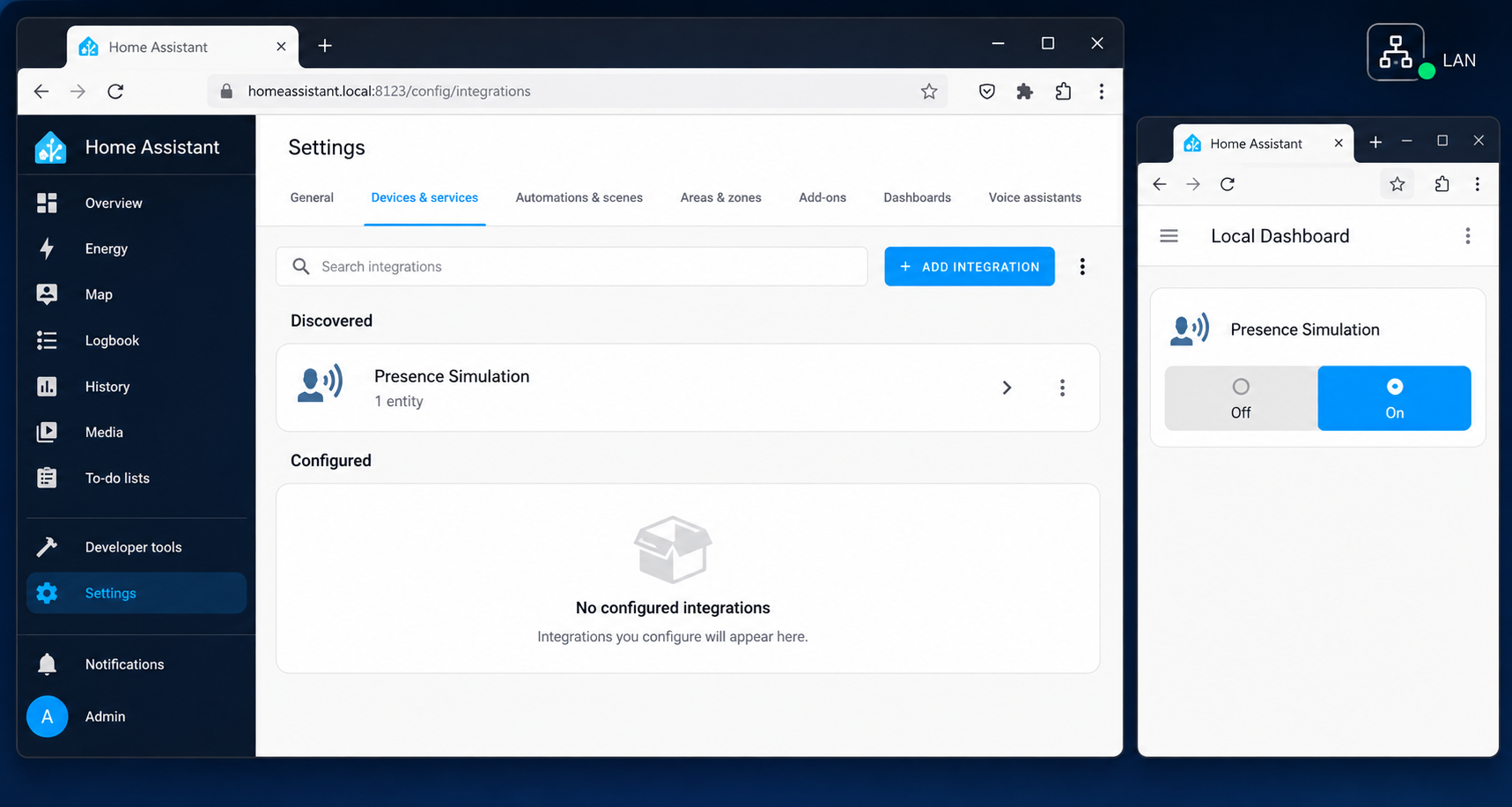Viewport: 1512px width, 807px height.
Task: Expand the Presence Simulation integration chevron
Action: coord(1007,388)
